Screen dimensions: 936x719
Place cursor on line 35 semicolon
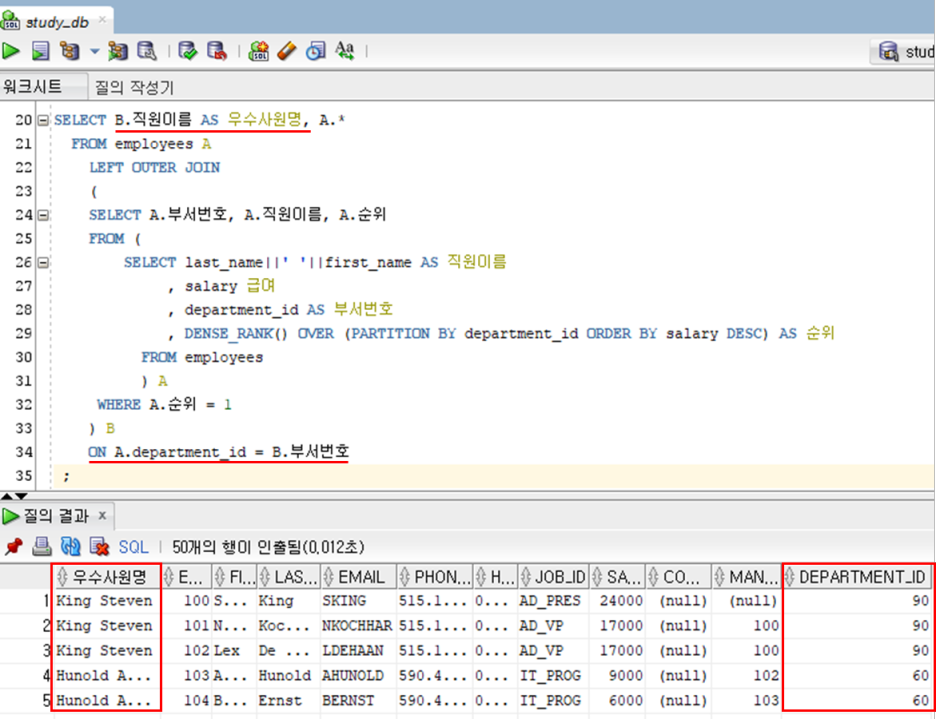click(66, 477)
